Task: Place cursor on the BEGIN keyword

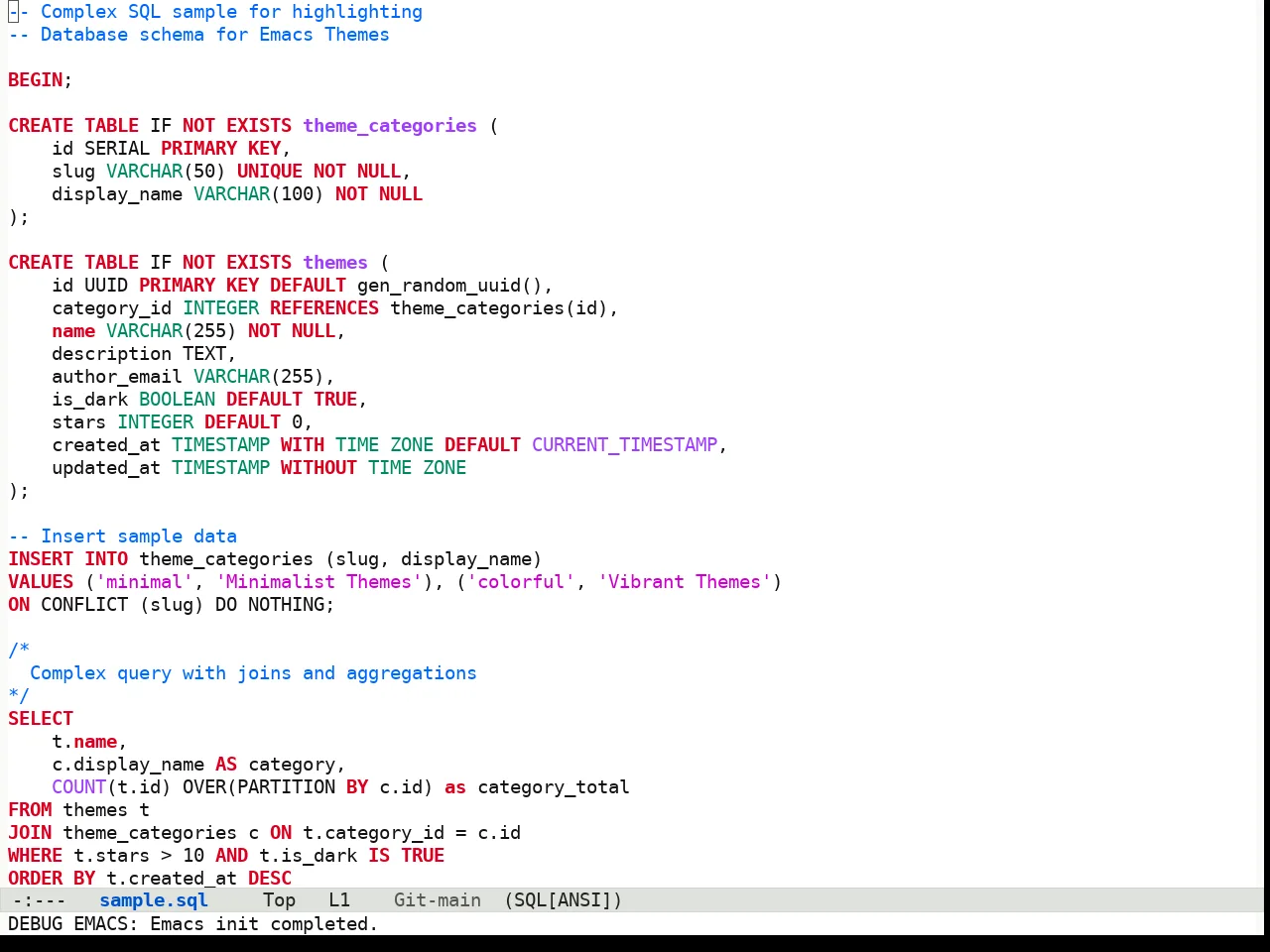Action: (x=36, y=80)
